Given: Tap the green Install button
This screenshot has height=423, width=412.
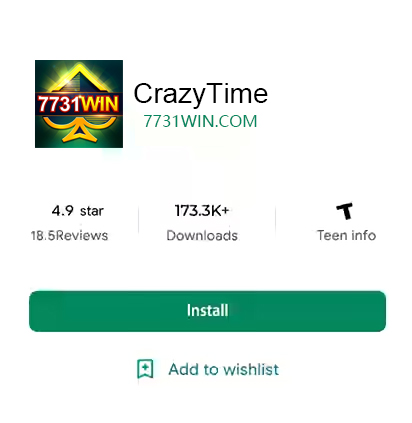Looking at the screenshot, I should tap(207, 311).
